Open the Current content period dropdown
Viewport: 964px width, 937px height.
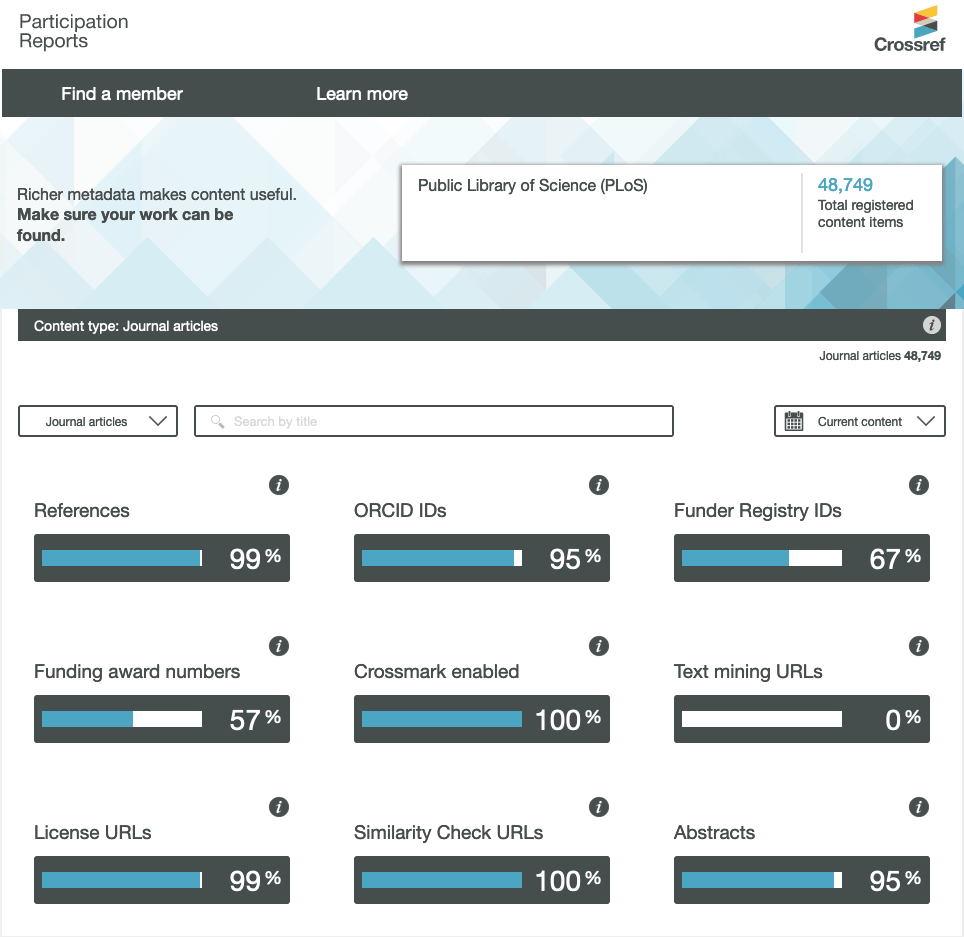pyautogui.click(x=859, y=421)
